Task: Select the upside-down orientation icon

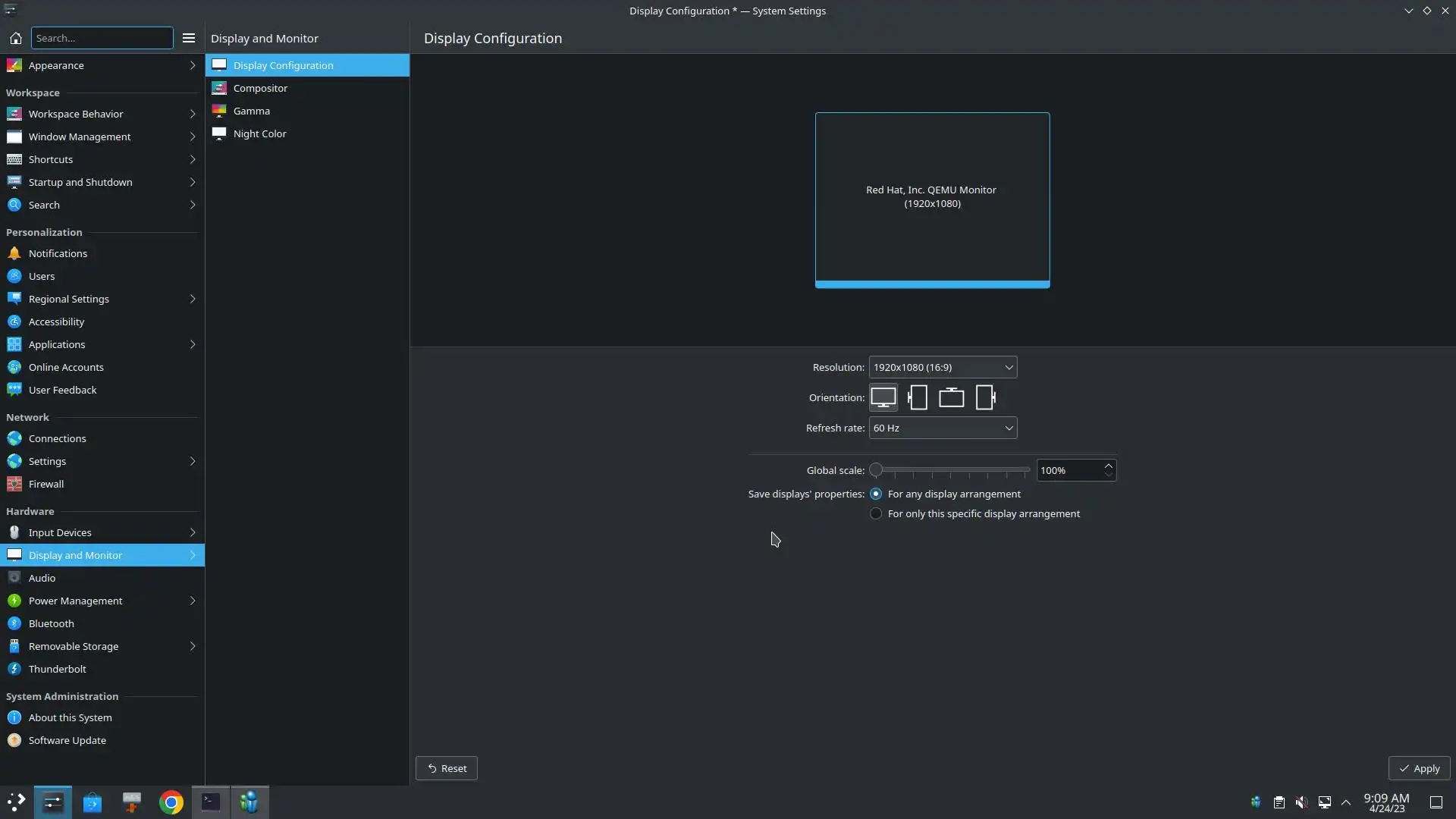Action: click(x=951, y=397)
